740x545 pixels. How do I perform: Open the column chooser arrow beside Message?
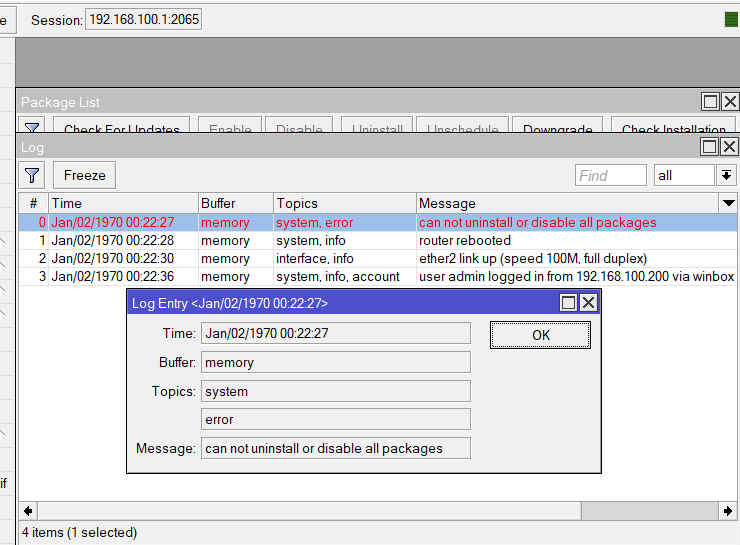click(729, 203)
